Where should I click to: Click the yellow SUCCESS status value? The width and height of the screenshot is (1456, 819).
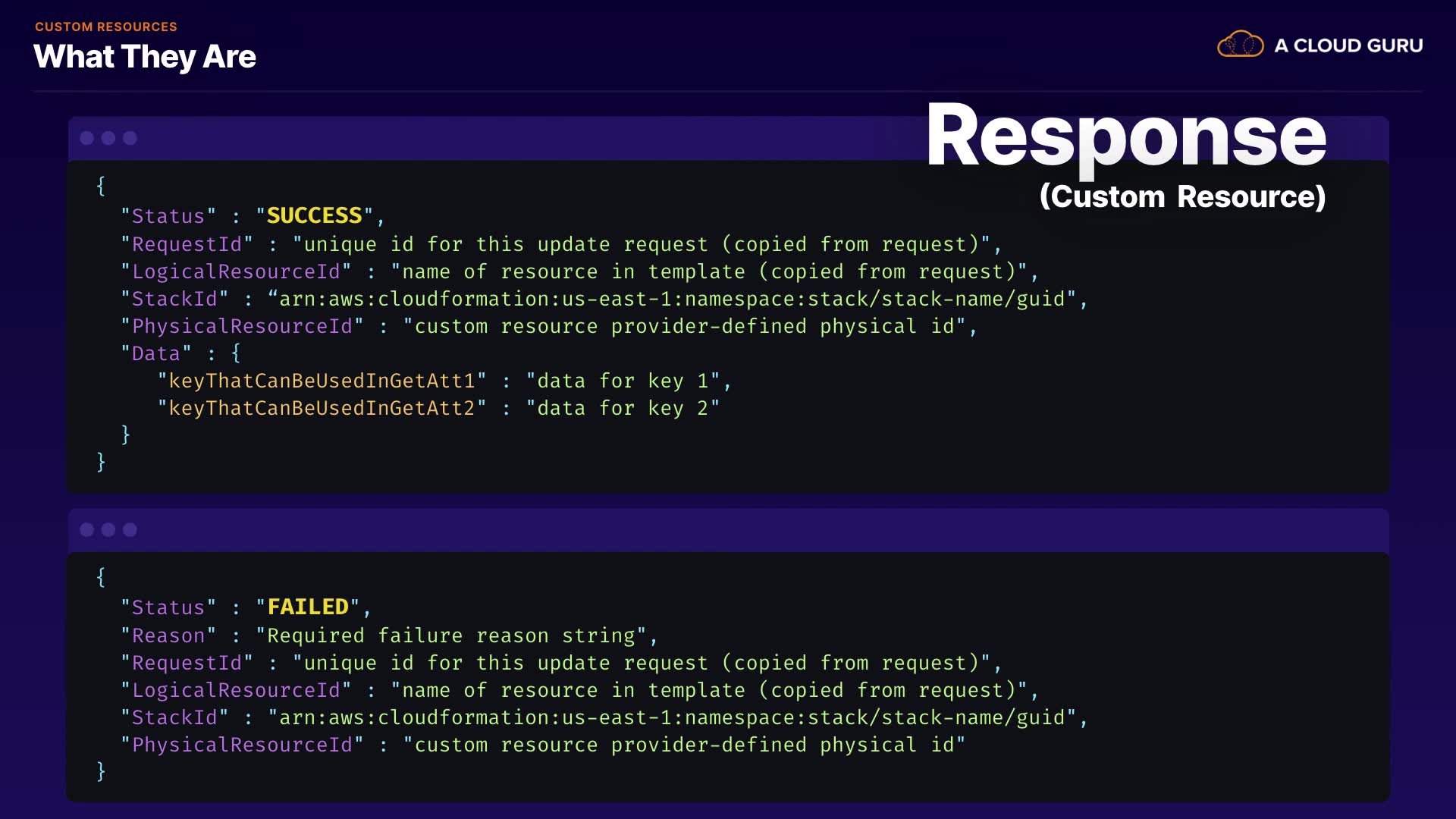pos(314,216)
